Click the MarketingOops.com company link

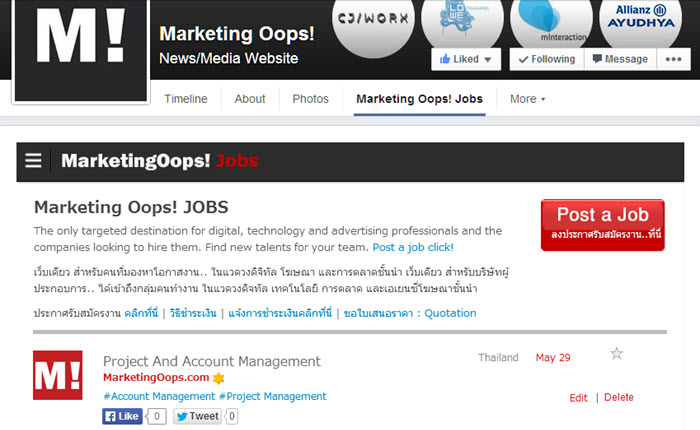pos(156,378)
